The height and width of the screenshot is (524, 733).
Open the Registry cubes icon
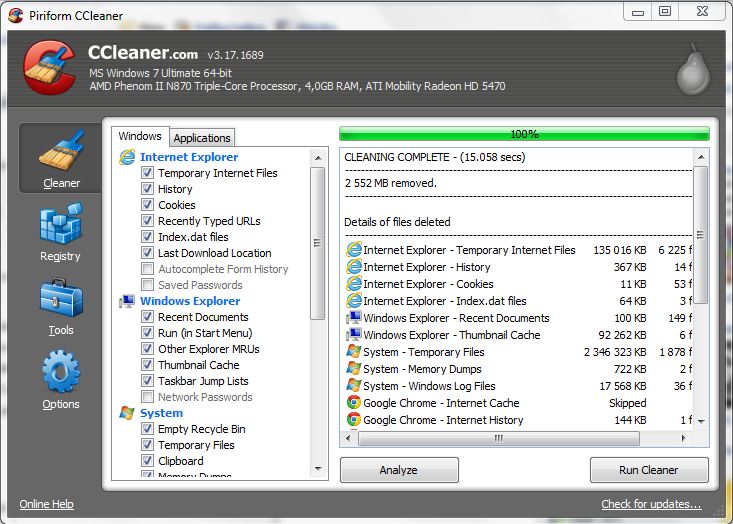pyautogui.click(x=61, y=223)
